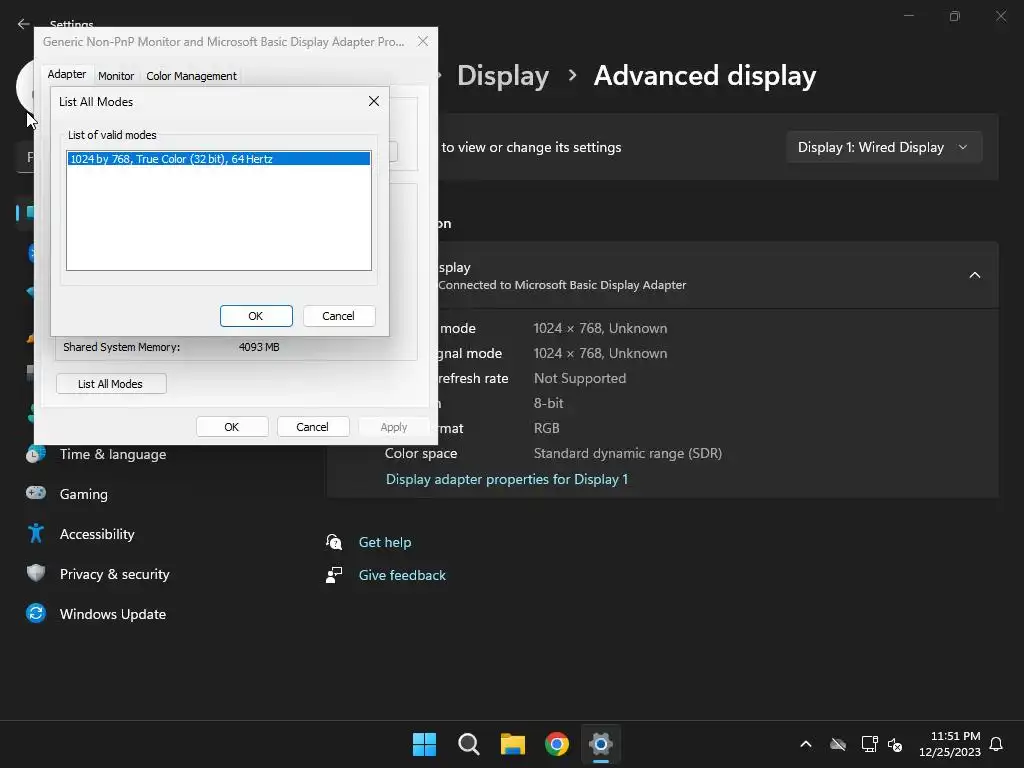Screen dimensions: 1024x768
Task: Switch to the Monitor tab
Action: click(116, 76)
